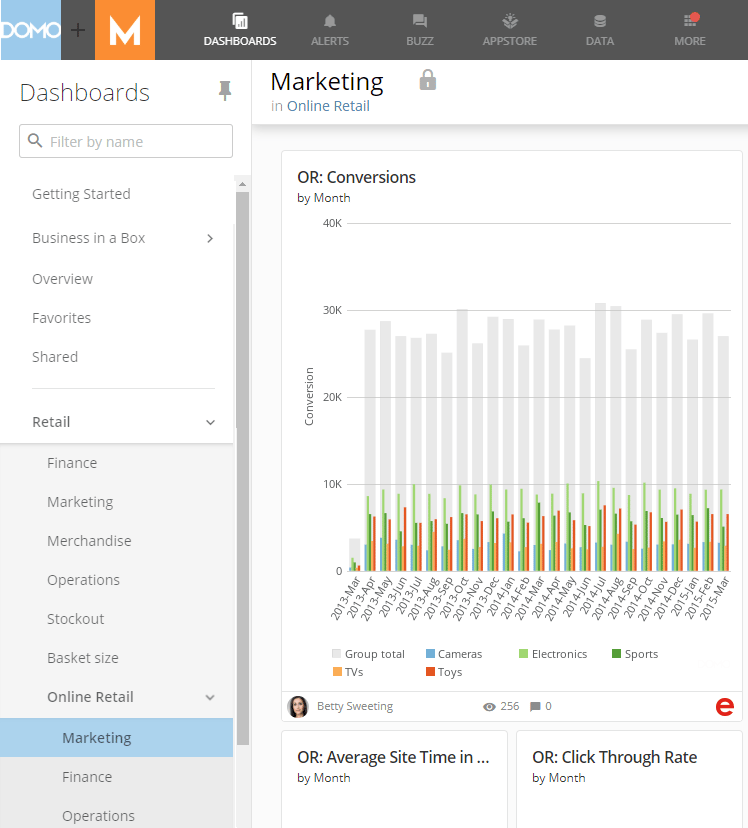Open the Appstore icon
This screenshot has width=748, height=828.
coord(510,21)
